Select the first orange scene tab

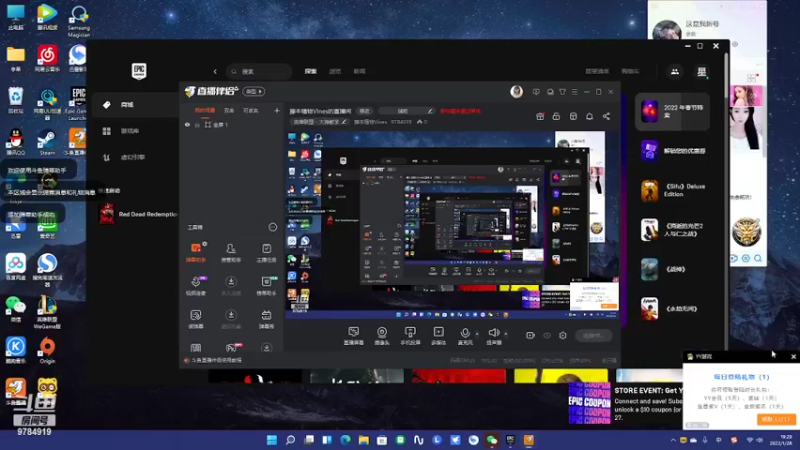[205, 110]
